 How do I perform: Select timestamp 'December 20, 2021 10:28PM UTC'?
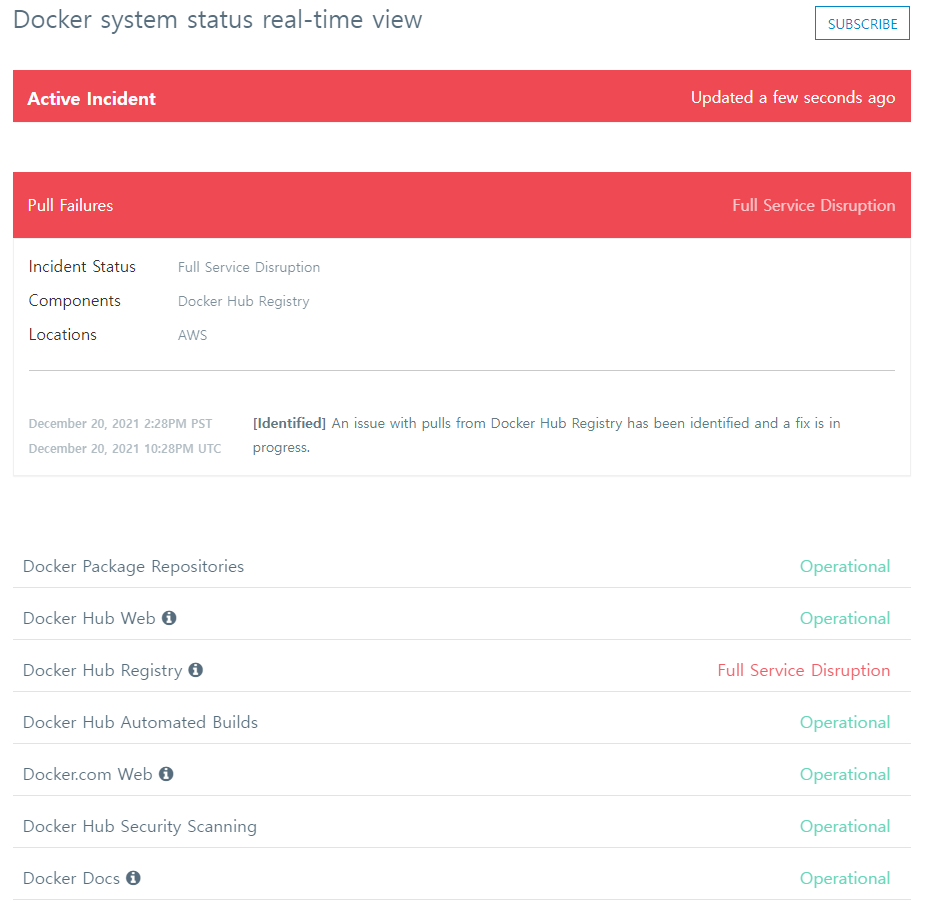(125, 448)
